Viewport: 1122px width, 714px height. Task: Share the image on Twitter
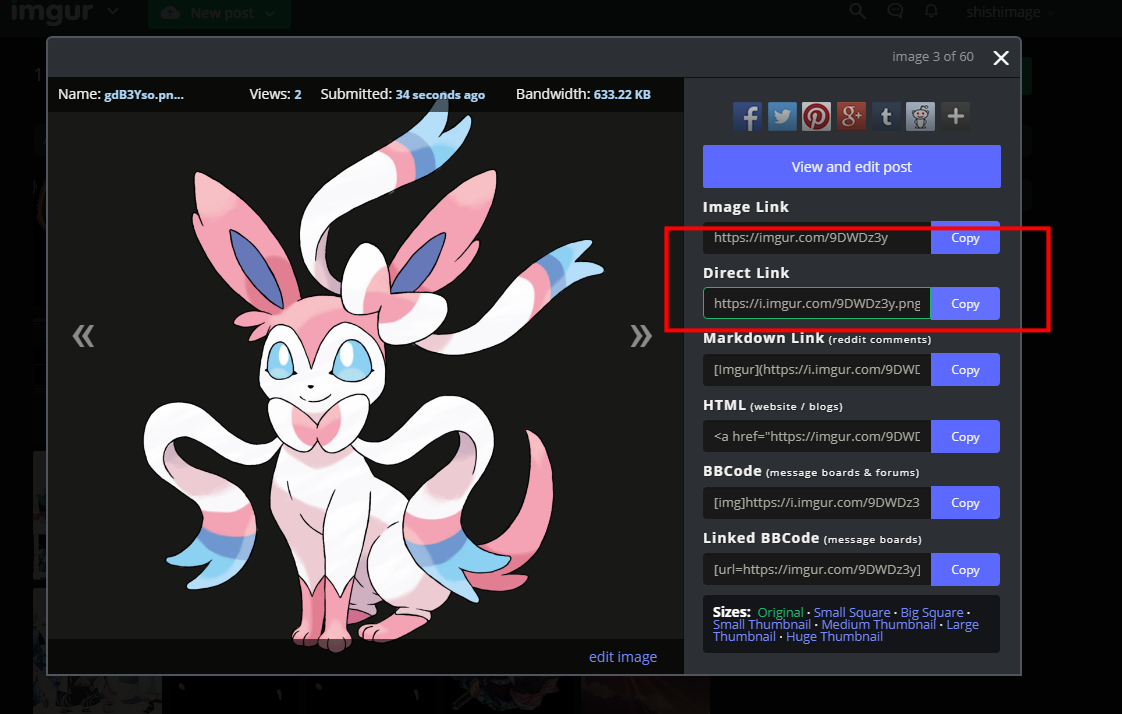[782, 116]
